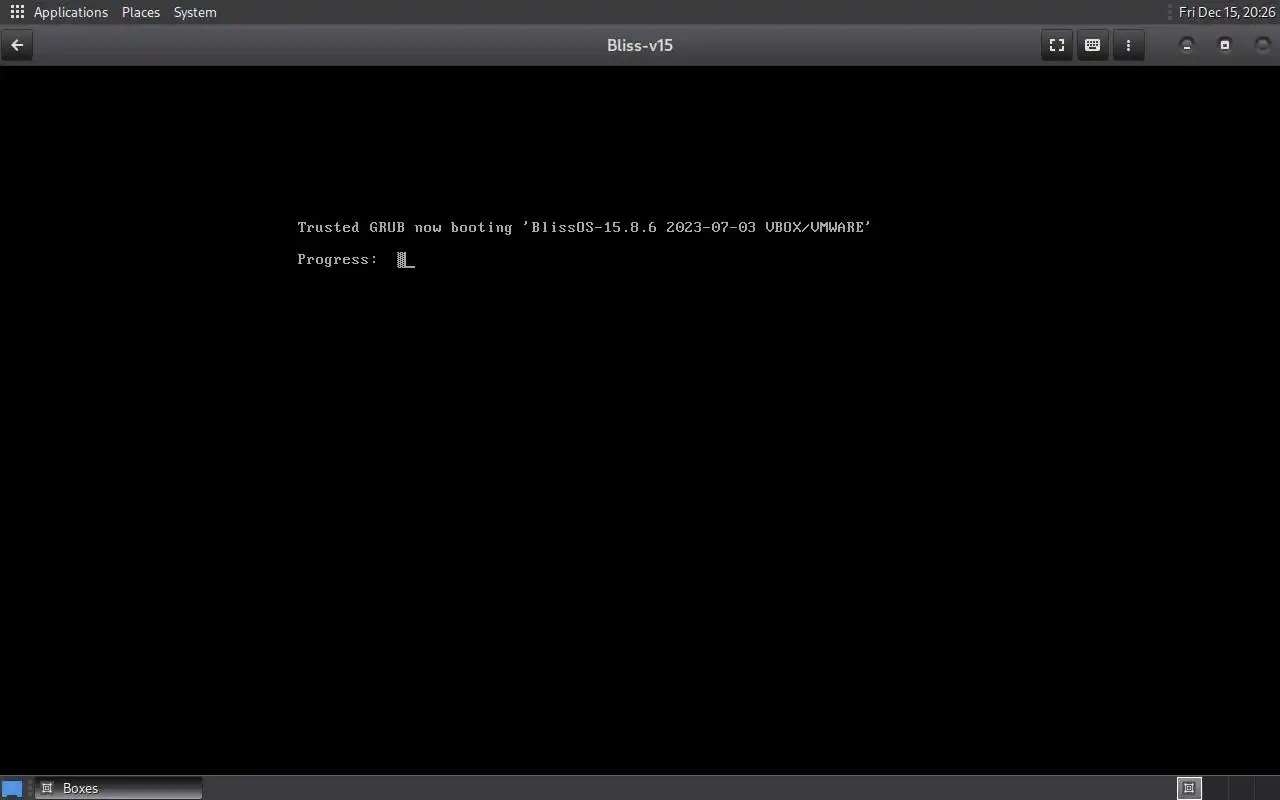Minimize the Boxes window
Image resolution: width=1280 pixels, height=800 pixels.
[x=1187, y=45]
